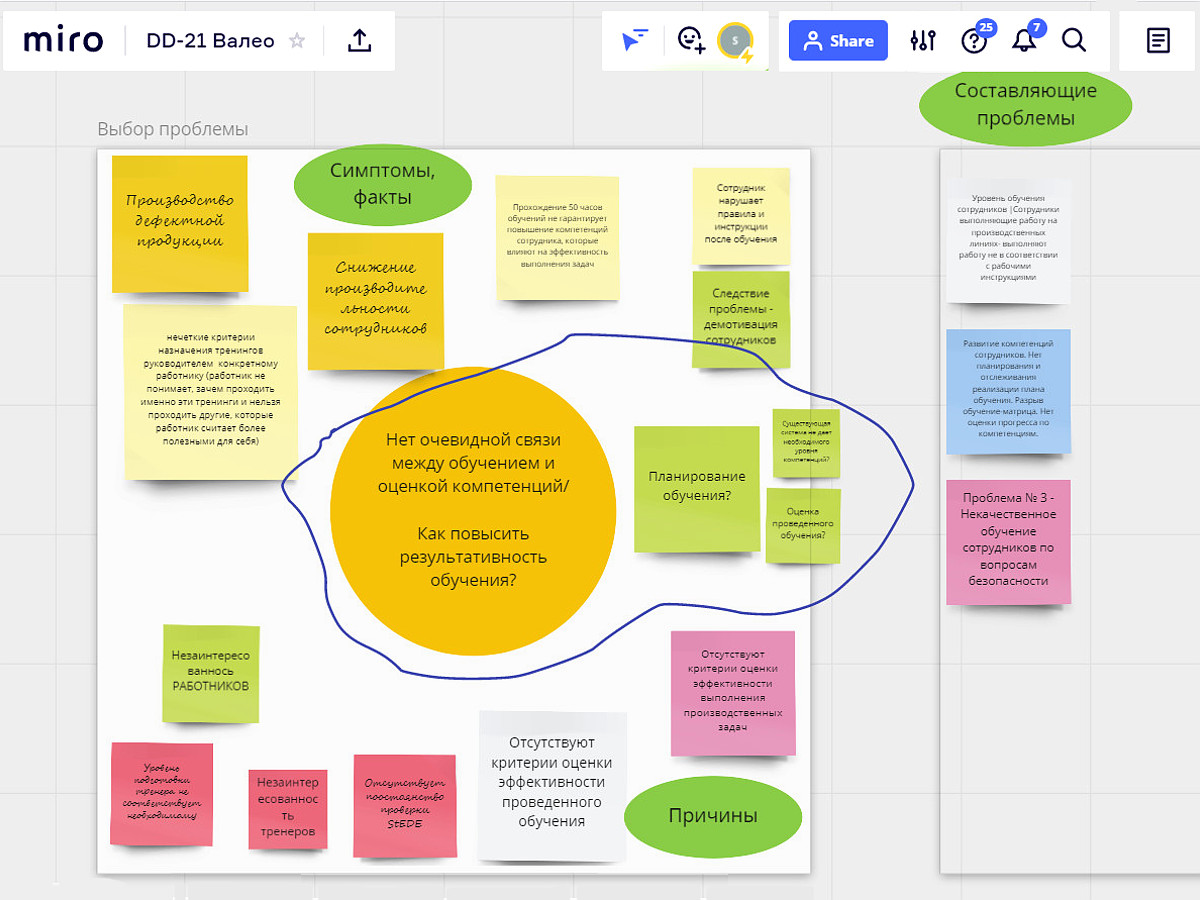The height and width of the screenshot is (900, 1200).
Task: Click the board title DD-21 Валео
Action: point(210,41)
